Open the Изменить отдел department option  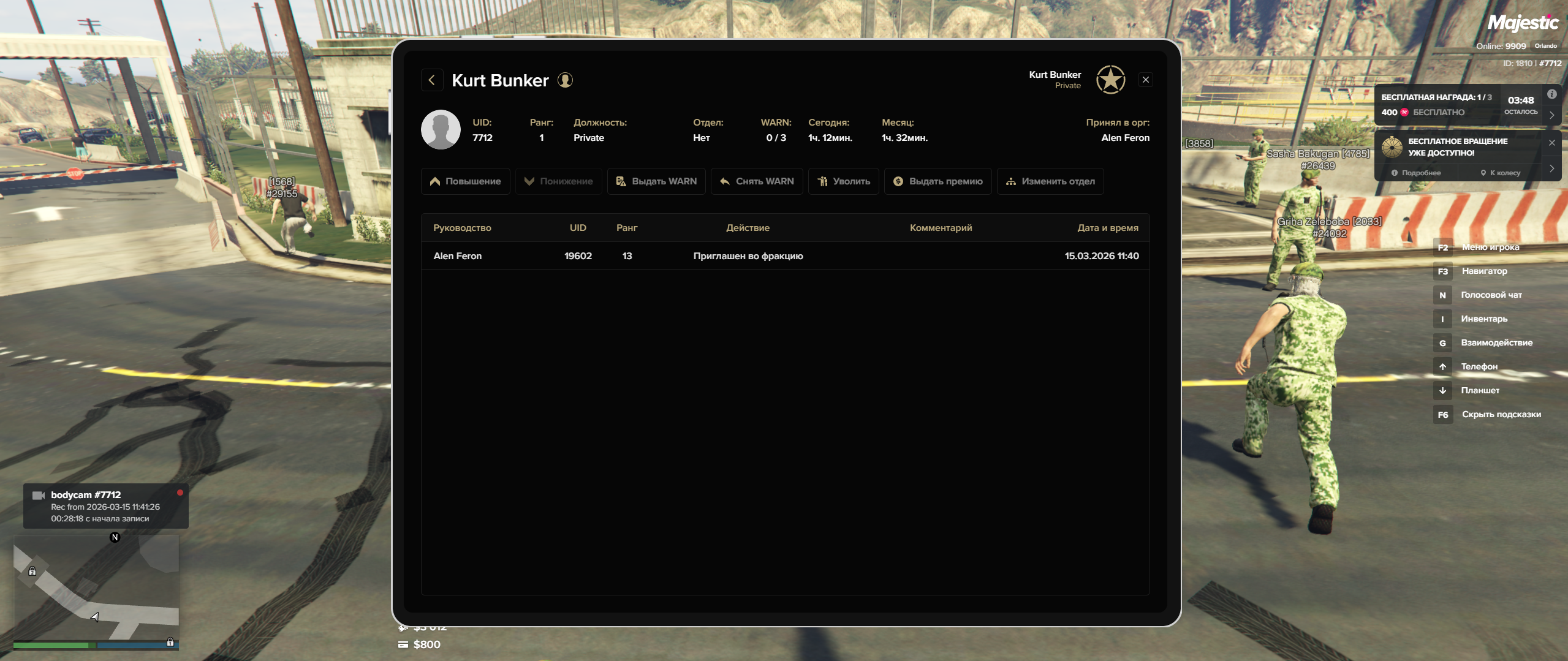point(1050,181)
